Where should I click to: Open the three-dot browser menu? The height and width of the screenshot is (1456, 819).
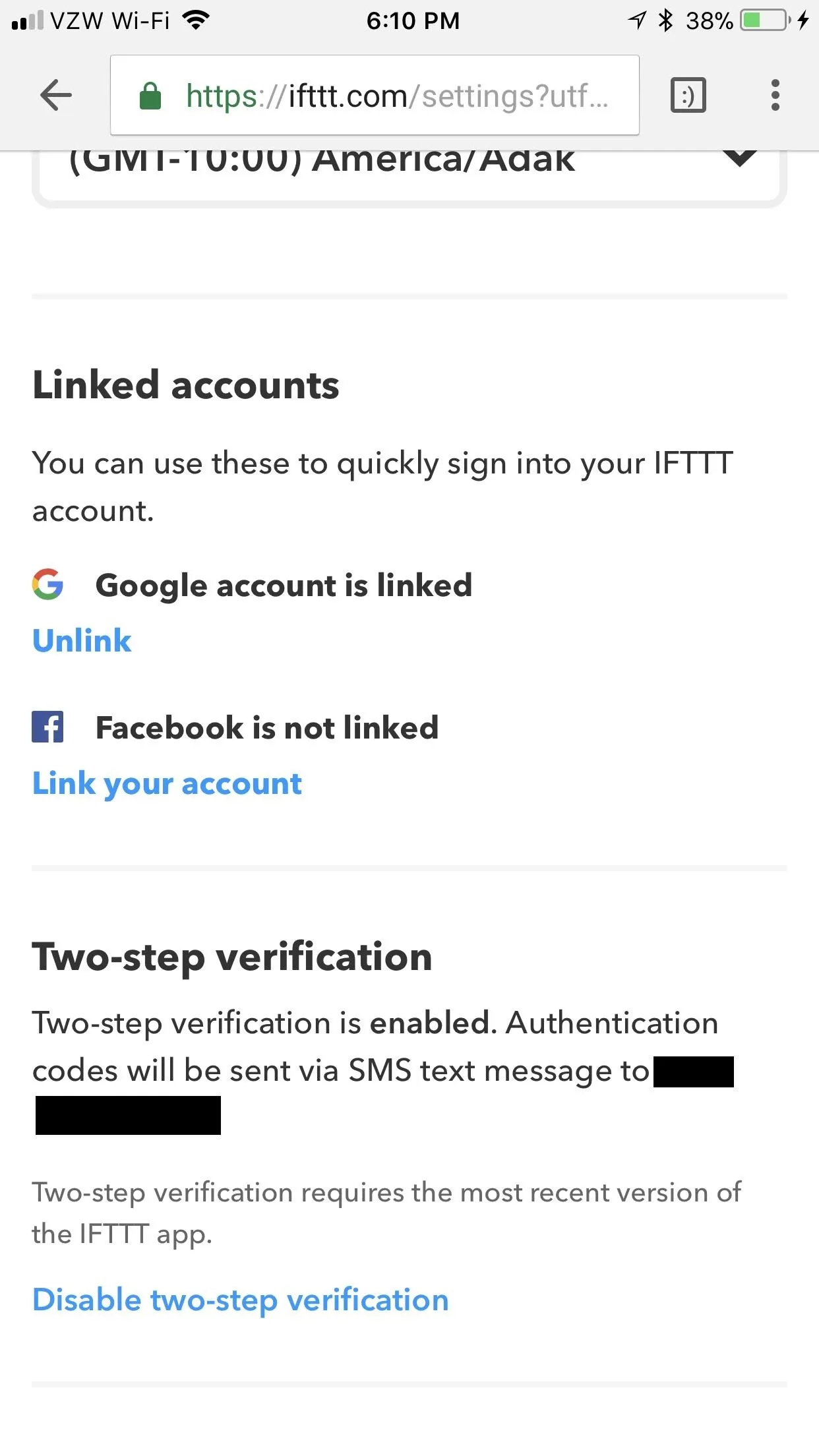point(775,96)
